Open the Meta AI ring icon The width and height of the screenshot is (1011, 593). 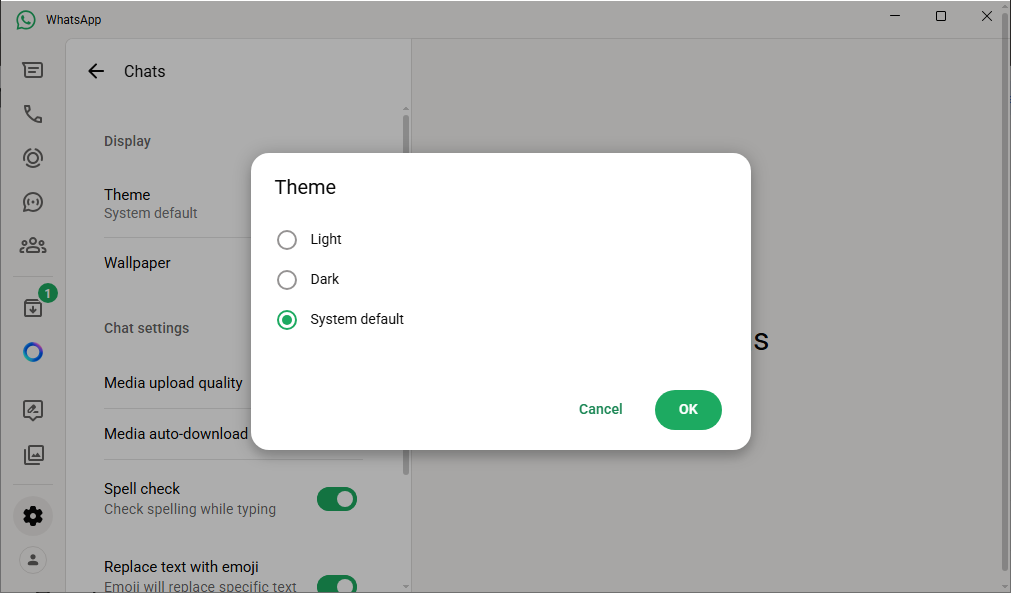click(x=33, y=352)
